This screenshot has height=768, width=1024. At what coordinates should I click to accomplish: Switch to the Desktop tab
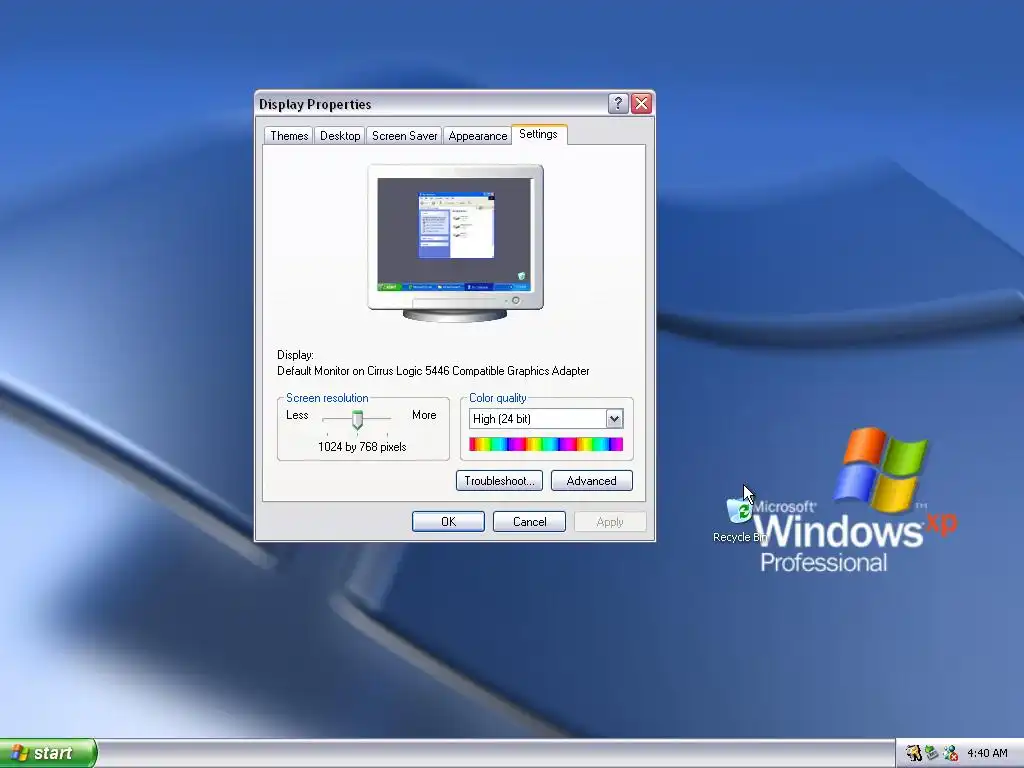tap(340, 136)
